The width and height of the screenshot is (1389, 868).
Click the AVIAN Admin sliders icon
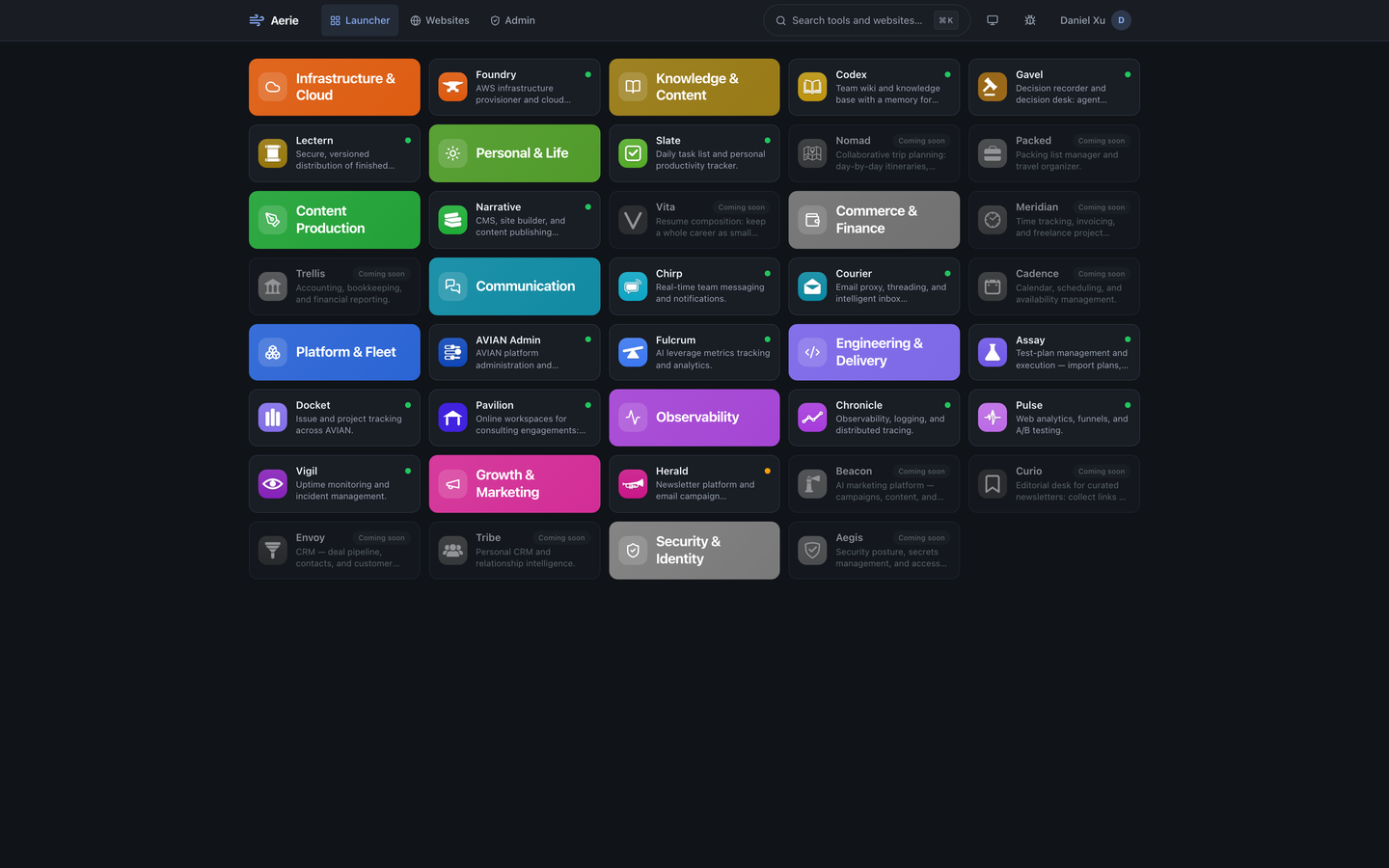tap(452, 352)
